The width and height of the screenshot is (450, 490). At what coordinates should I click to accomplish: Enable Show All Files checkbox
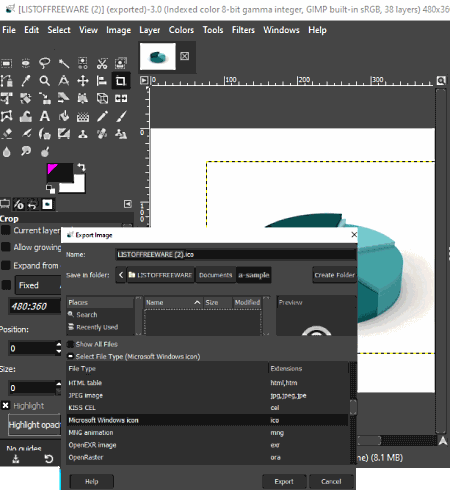point(70,344)
